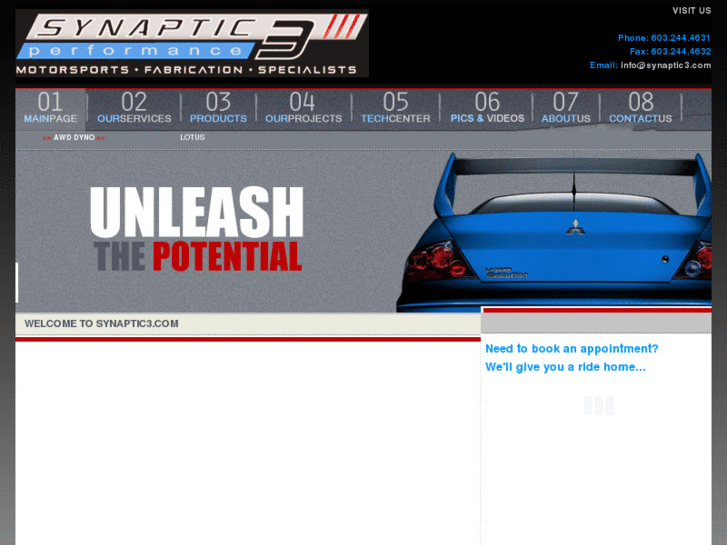This screenshot has width=727, height=545.
Task: Click the fax number 603.244.4632
Action: click(x=680, y=51)
